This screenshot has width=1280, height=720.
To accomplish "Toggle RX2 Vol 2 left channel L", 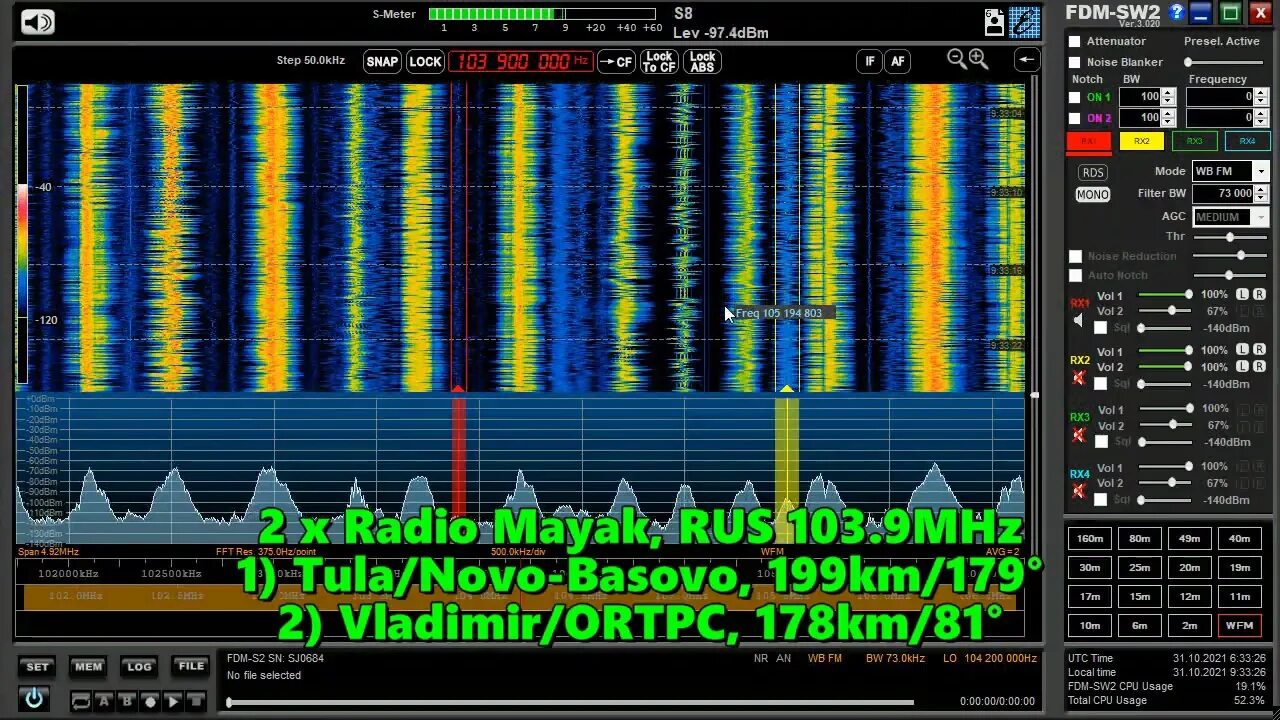I will [1242, 366].
